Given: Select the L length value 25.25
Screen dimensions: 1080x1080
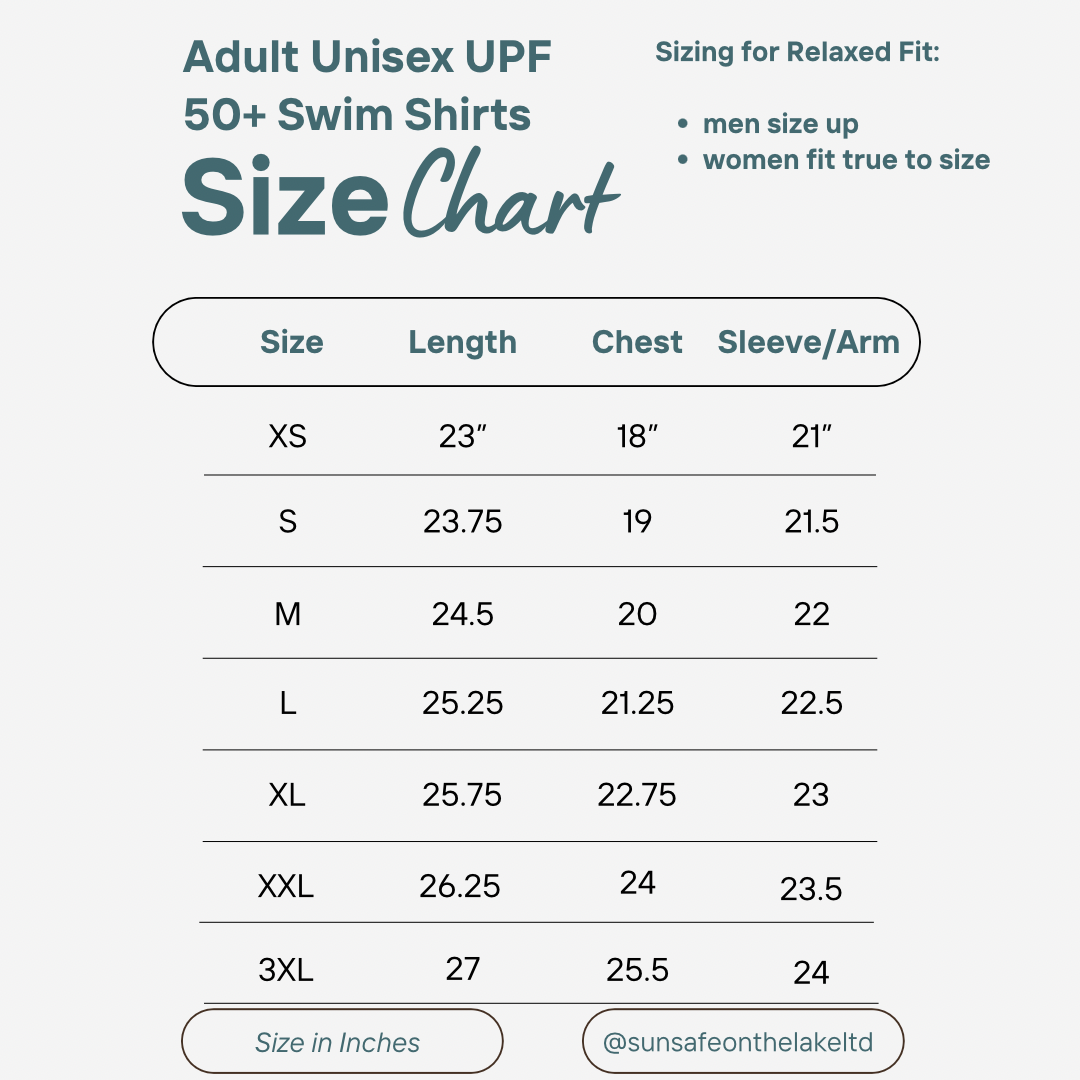Looking at the screenshot, I should tap(462, 704).
